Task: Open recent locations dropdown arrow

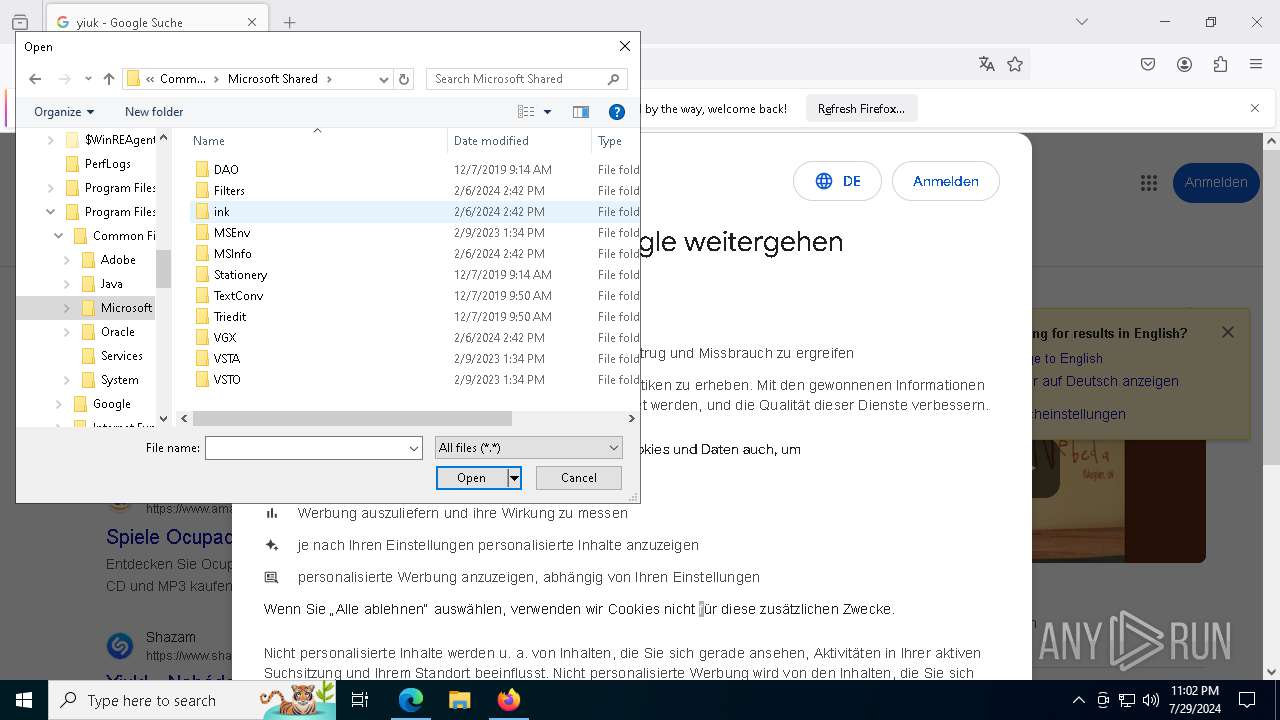Action: 88,79
